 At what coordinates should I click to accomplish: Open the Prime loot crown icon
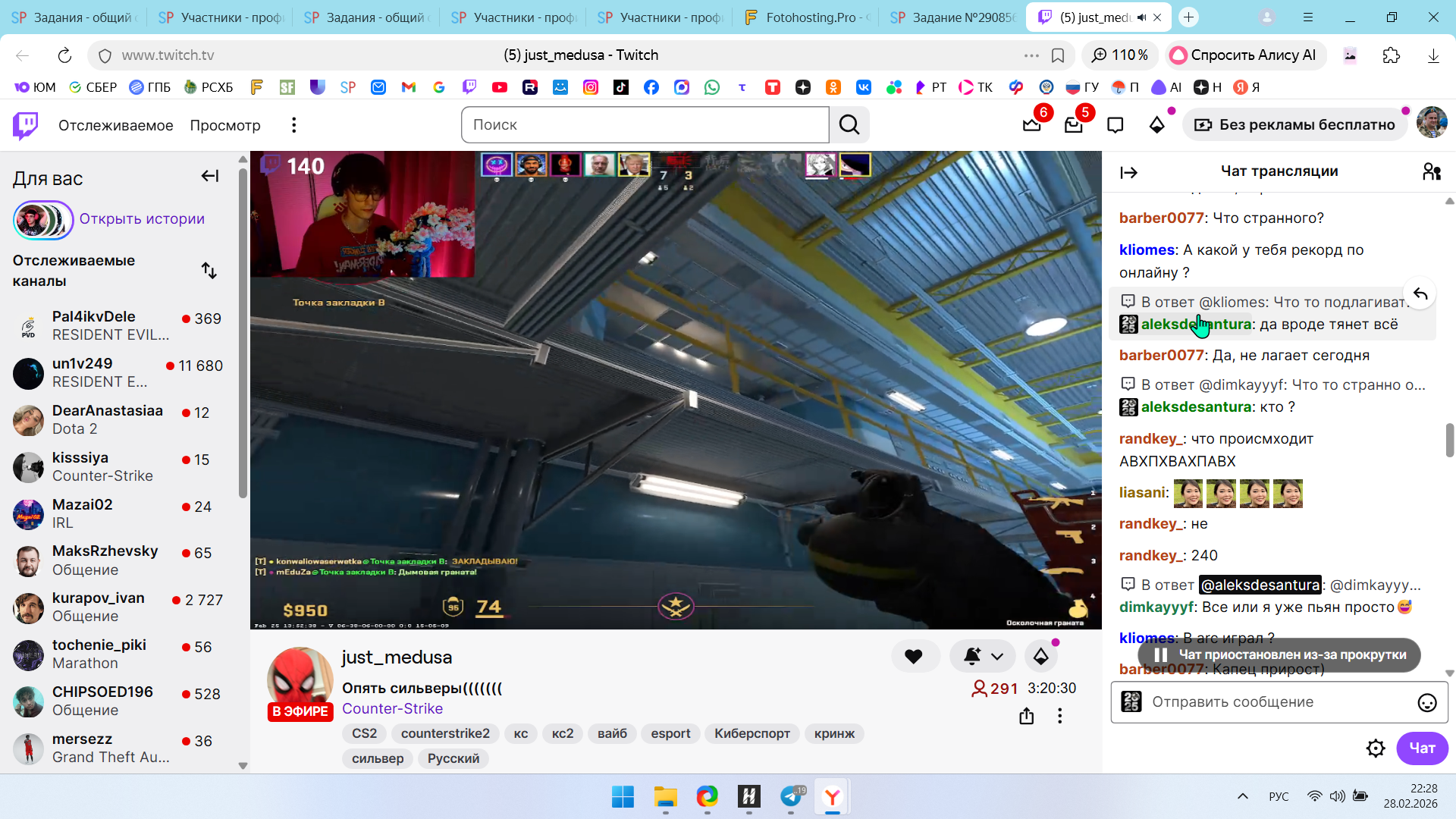pos(1031,125)
